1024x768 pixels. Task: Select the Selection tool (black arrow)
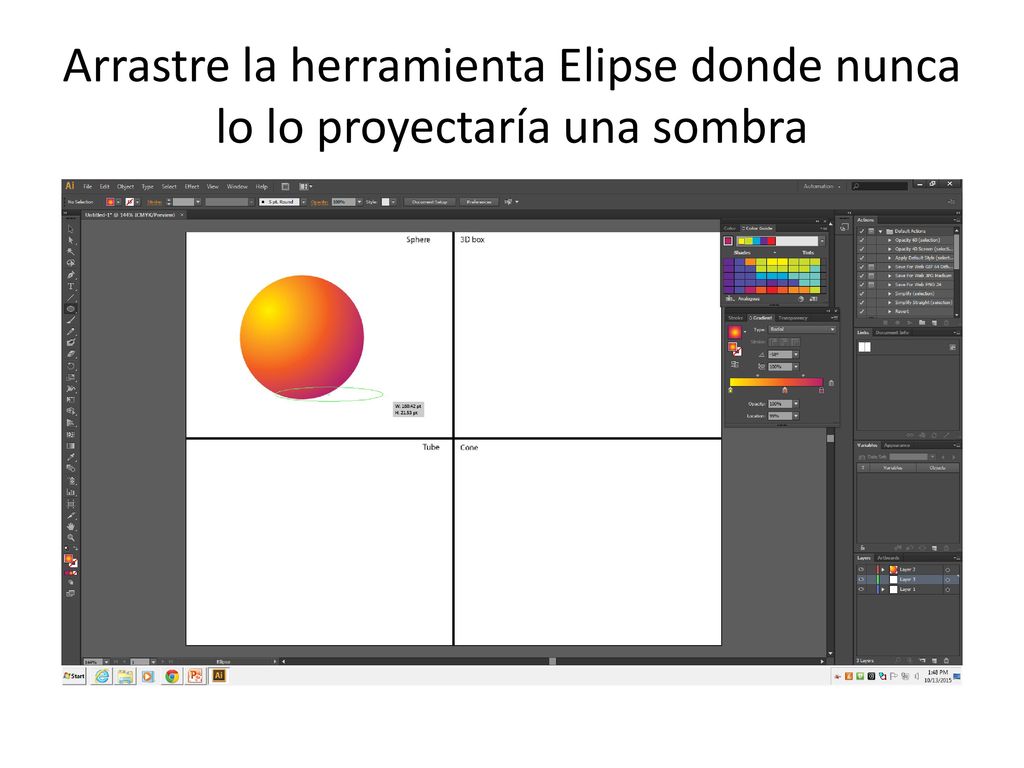point(71,229)
